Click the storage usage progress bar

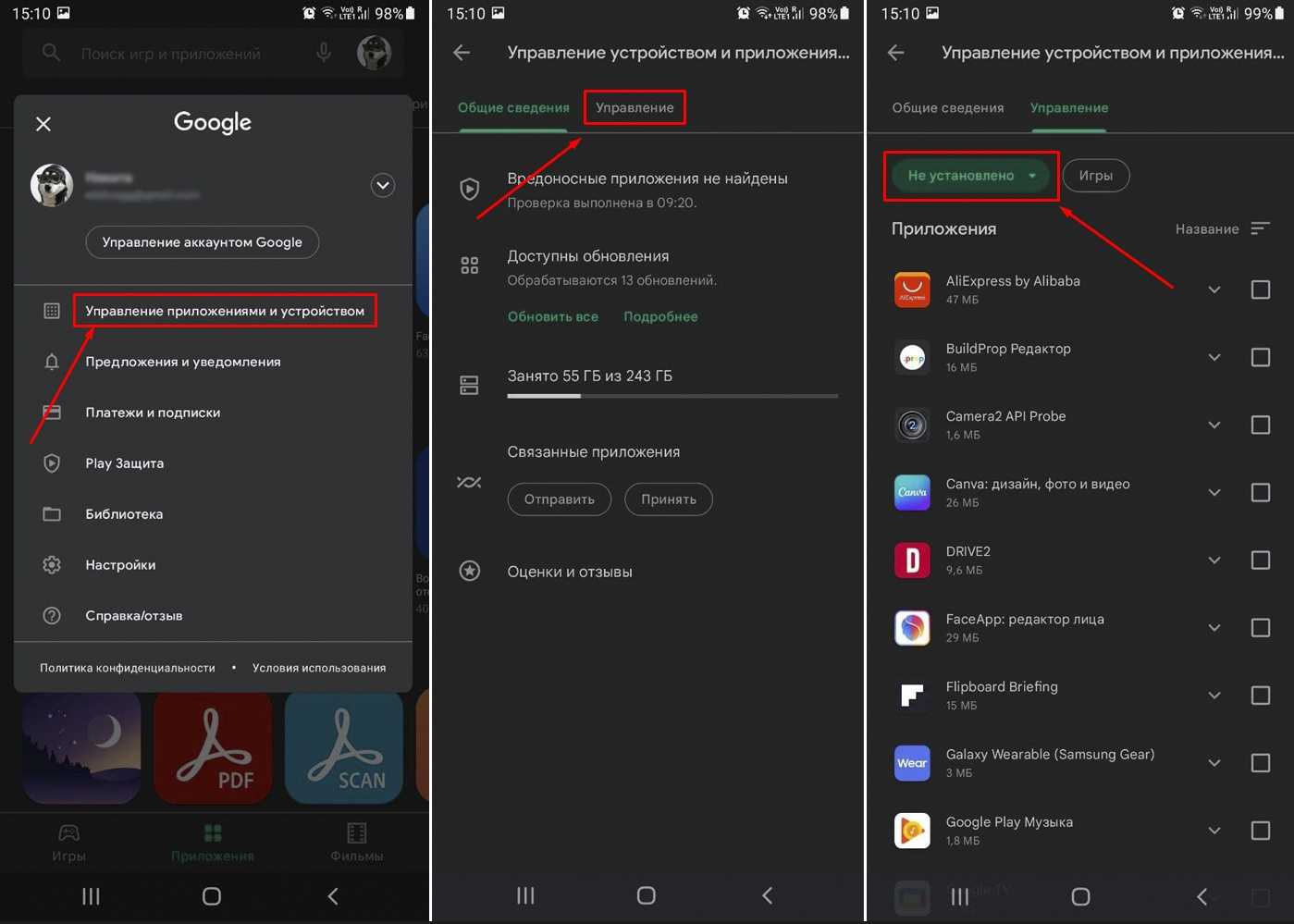tap(672, 396)
